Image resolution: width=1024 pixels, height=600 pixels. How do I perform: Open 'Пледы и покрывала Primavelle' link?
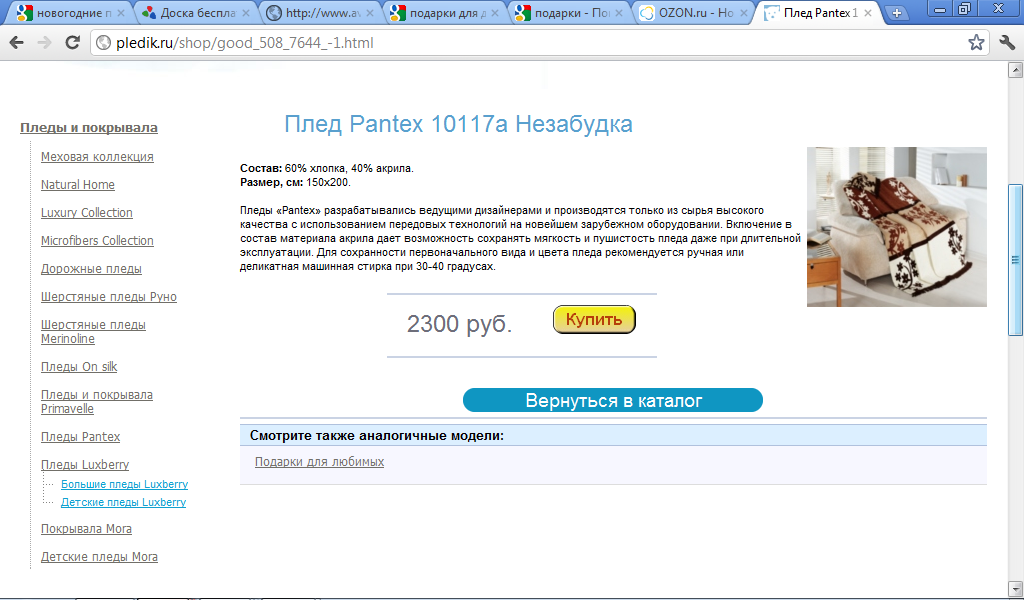pyautogui.click(x=97, y=402)
